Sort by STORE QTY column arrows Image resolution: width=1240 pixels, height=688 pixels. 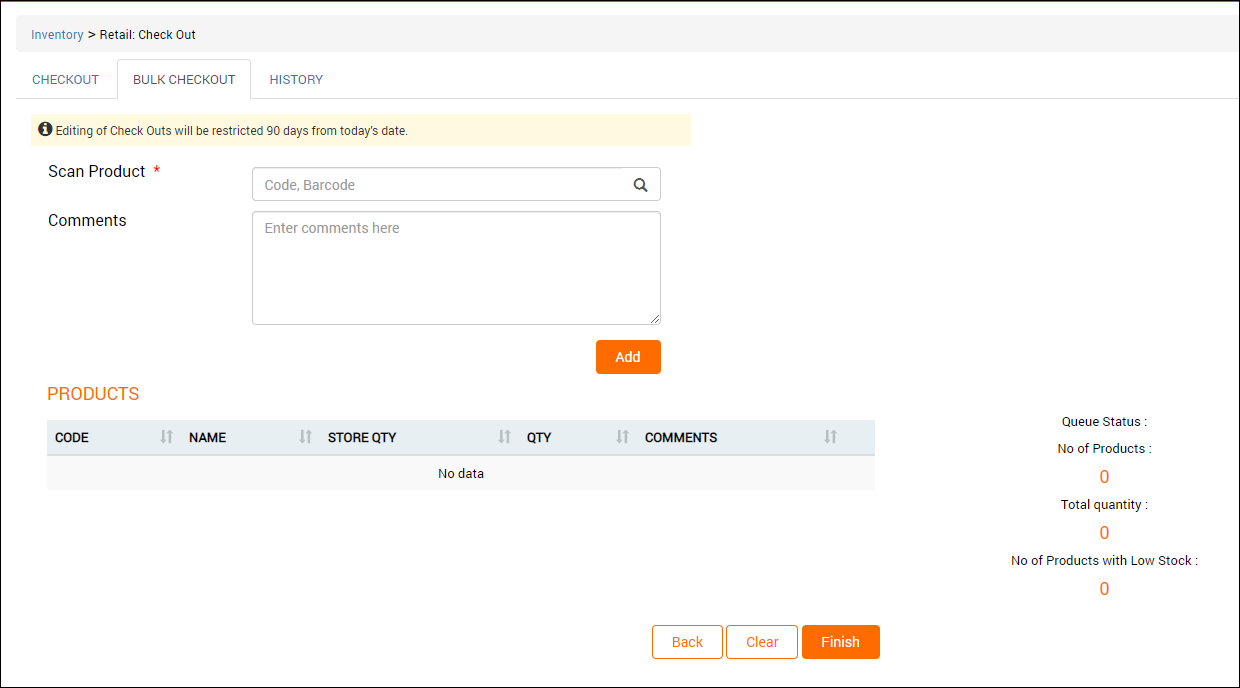(x=505, y=437)
